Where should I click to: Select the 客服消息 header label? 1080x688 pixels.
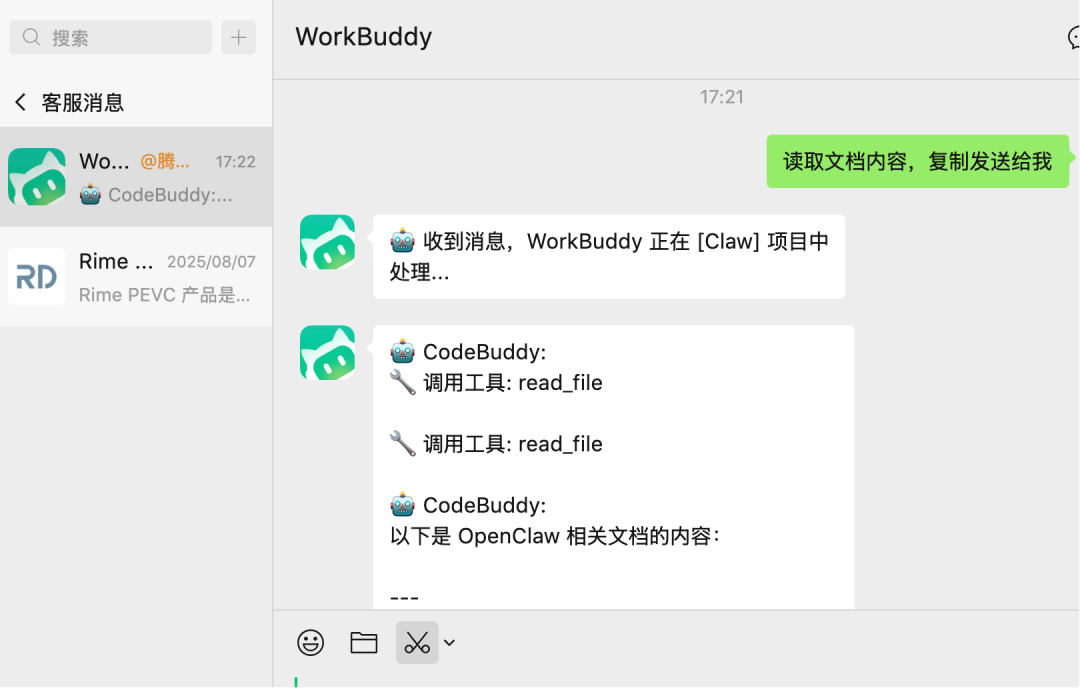[83, 103]
